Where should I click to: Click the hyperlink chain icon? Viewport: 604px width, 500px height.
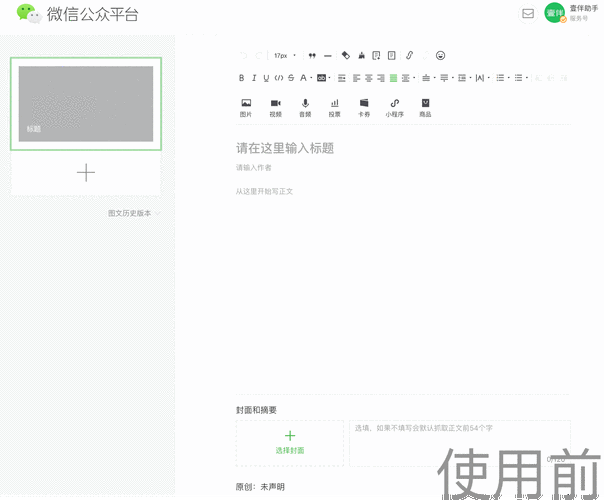pyautogui.click(x=409, y=55)
